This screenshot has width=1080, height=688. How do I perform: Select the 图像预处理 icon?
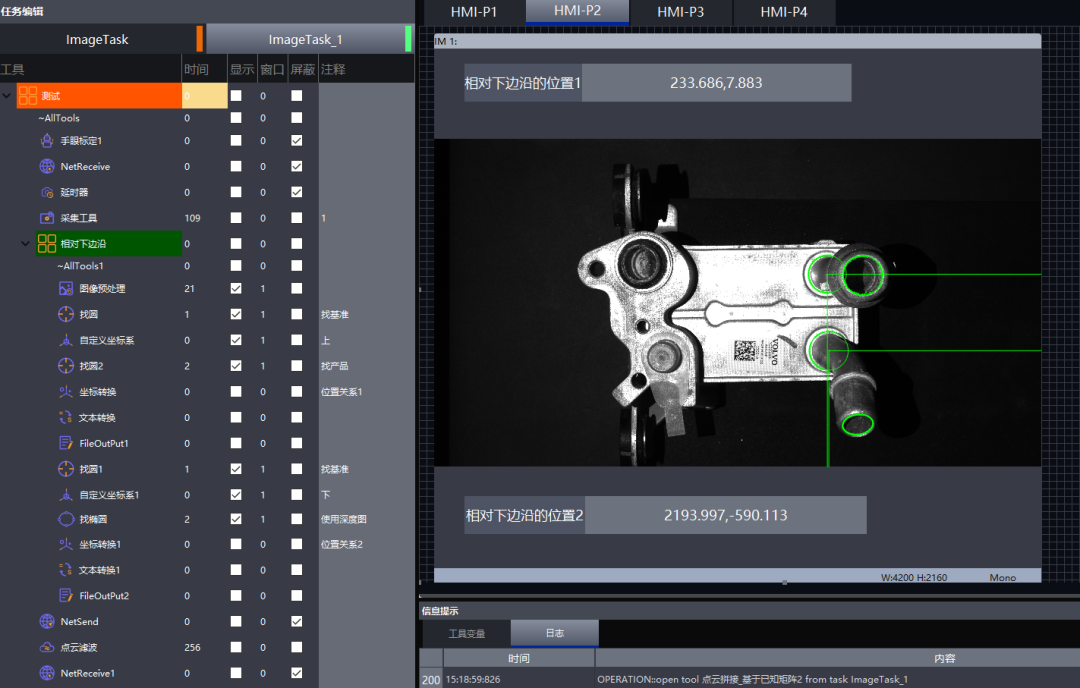pyautogui.click(x=65, y=289)
